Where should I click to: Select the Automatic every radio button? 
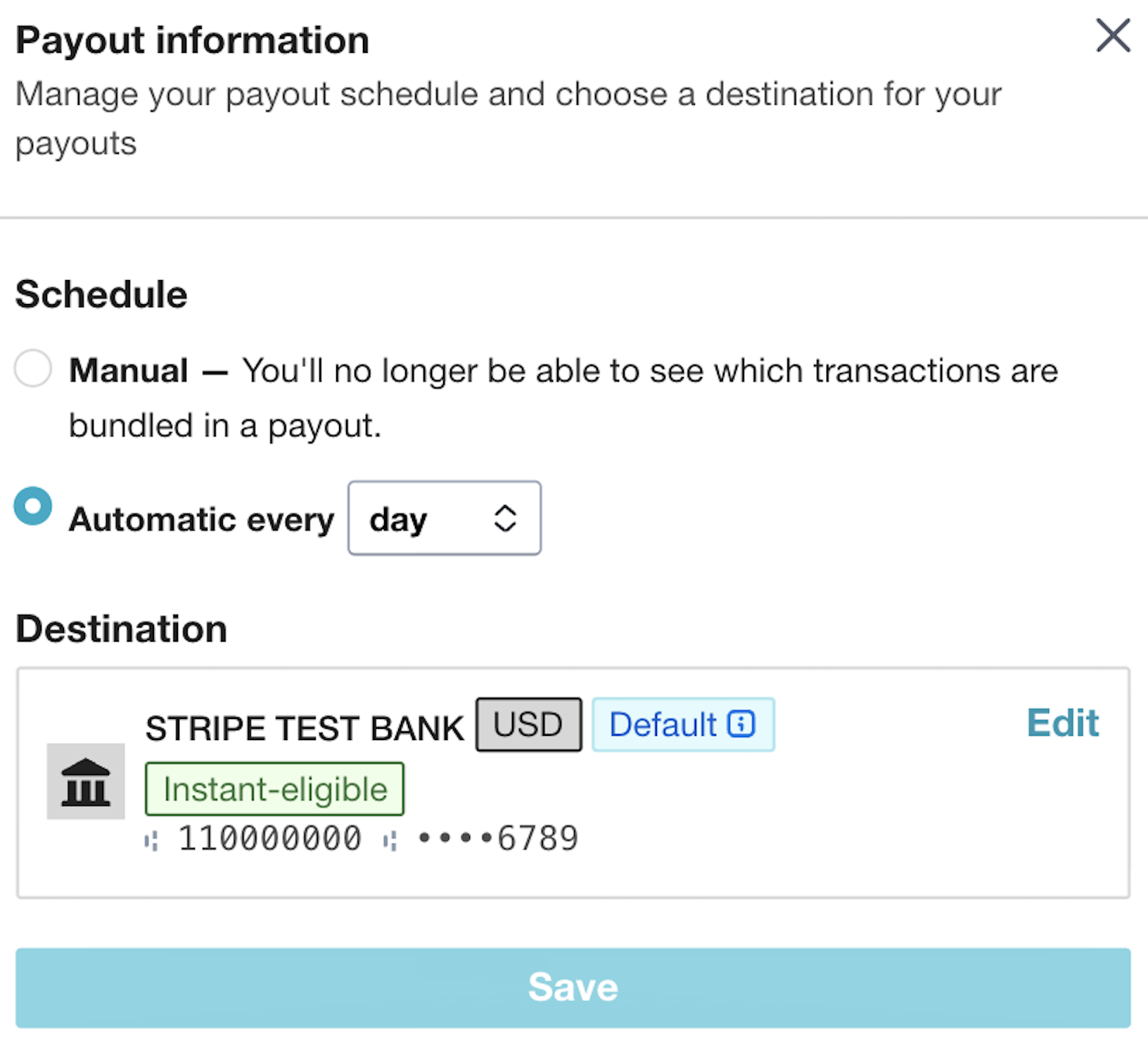pos(33,506)
